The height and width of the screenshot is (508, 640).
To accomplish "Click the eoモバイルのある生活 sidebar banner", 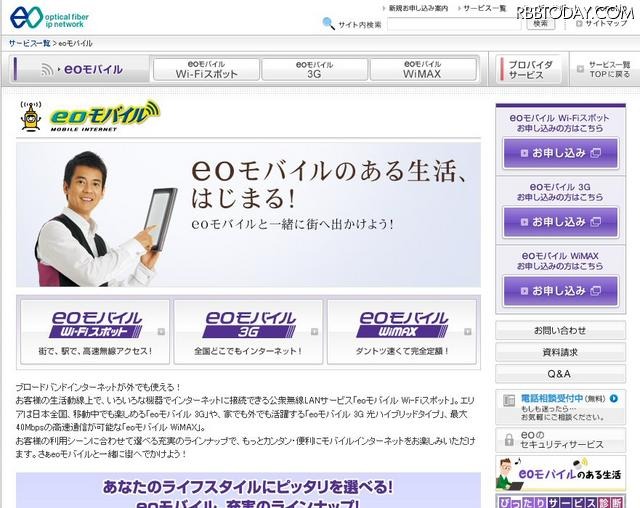I will pyautogui.click(x=560, y=473).
